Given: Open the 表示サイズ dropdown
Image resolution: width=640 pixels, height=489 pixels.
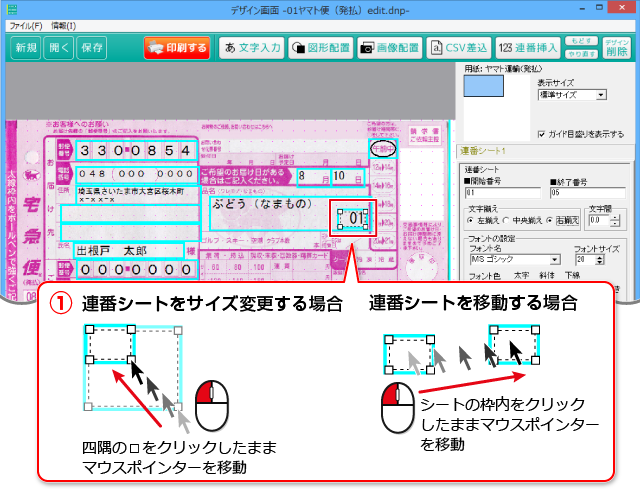Looking at the screenshot, I should pos(572,95).
